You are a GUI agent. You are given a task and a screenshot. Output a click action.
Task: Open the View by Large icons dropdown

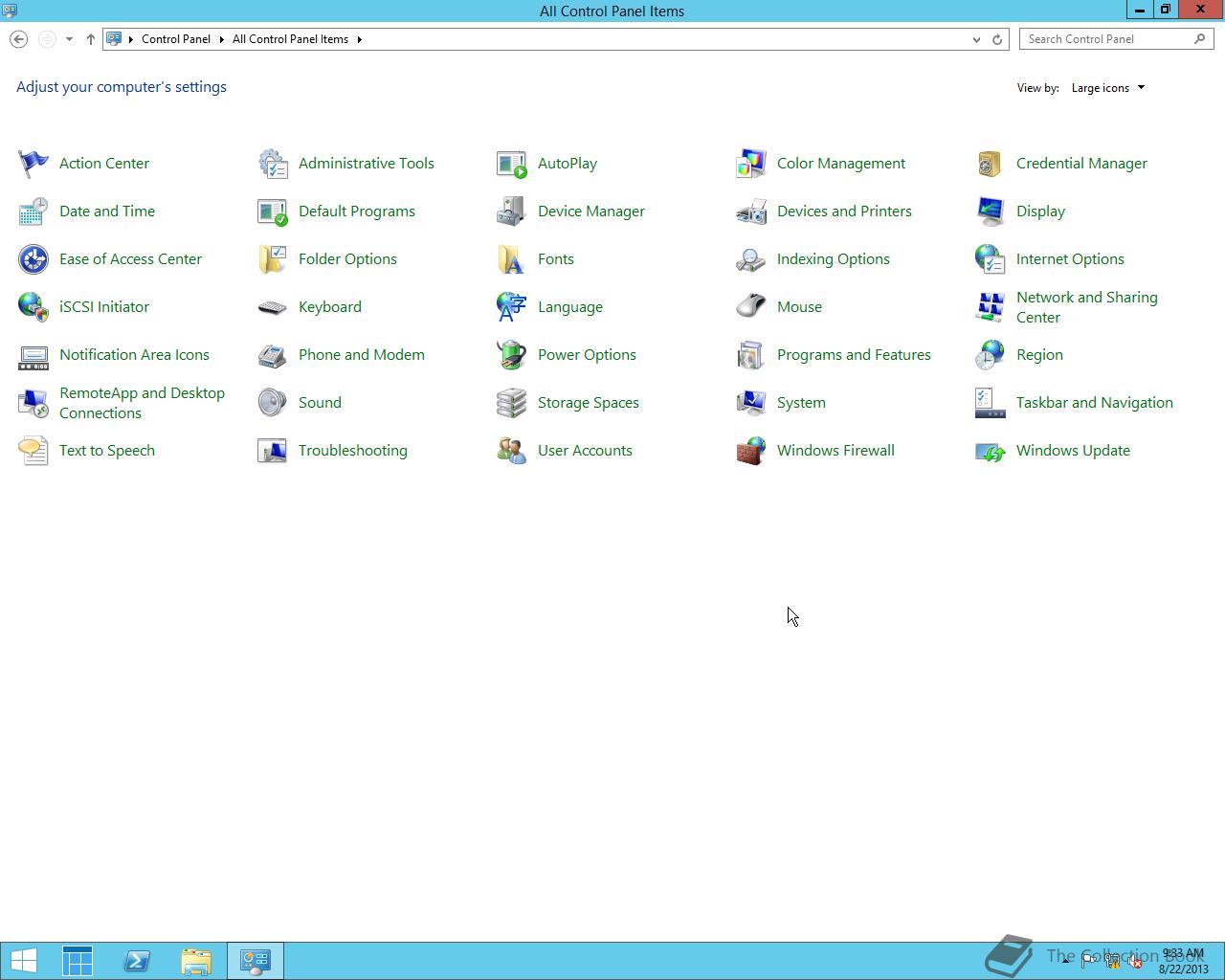[x=1108, y=88]
